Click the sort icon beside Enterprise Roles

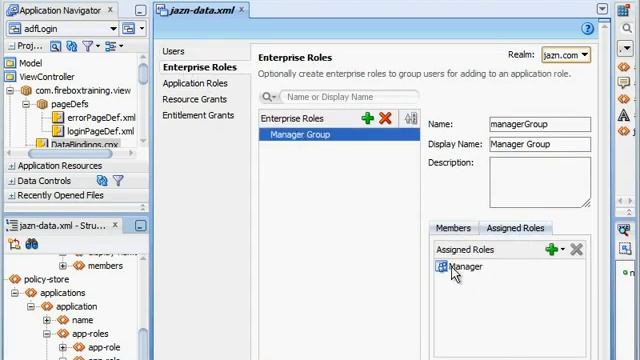point(411,118)
